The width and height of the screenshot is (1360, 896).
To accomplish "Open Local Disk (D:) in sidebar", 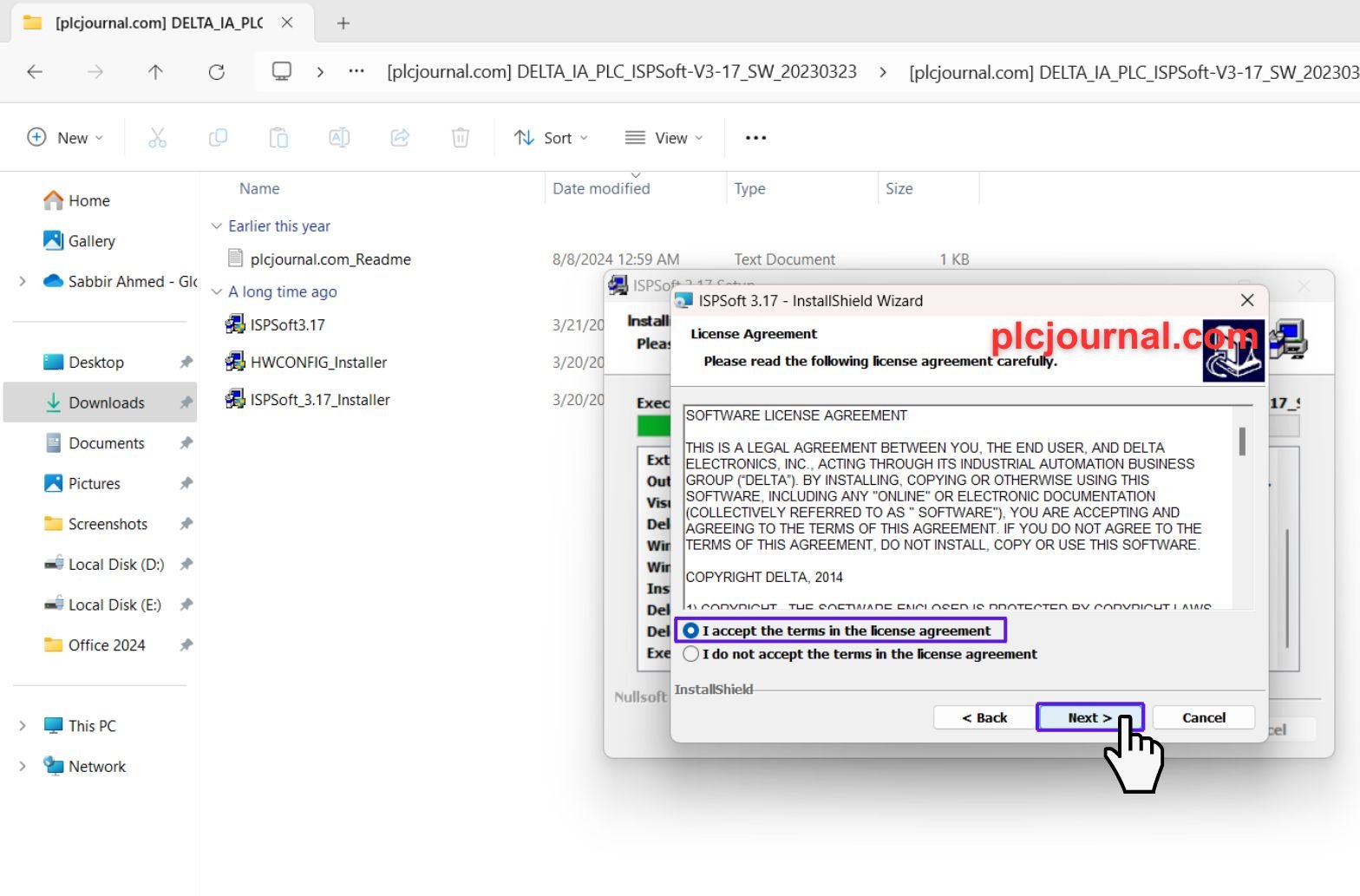I will [x=115, y=565].
